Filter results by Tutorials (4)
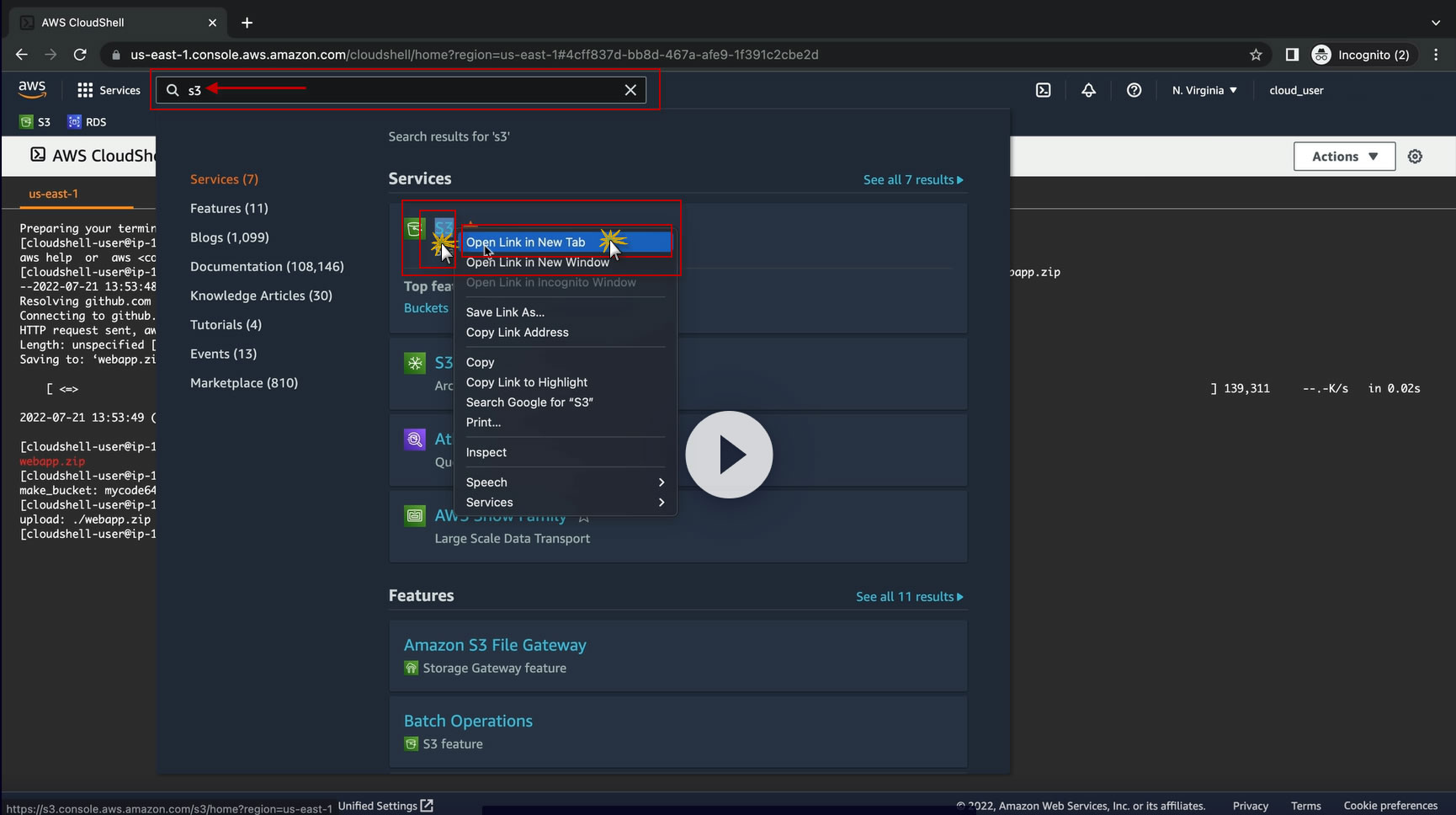Image resolution: width=1456 pixels, height=815 pixels. (x=226, y=325)
